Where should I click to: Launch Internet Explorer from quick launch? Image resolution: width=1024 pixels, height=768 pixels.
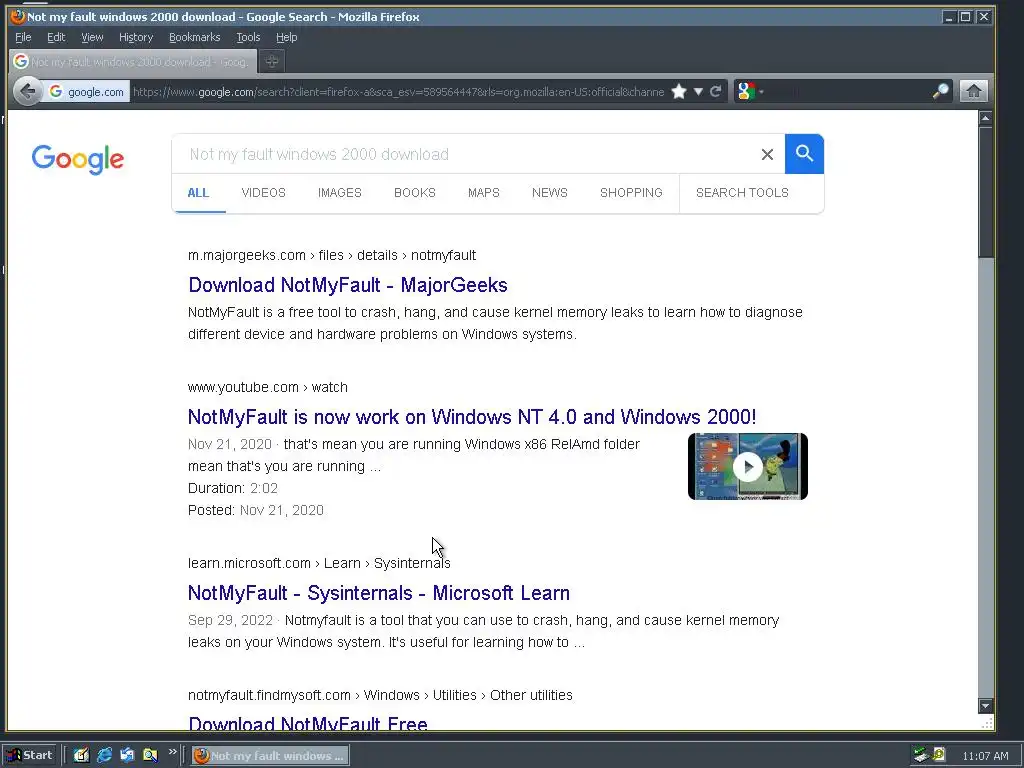coord(104,756)
